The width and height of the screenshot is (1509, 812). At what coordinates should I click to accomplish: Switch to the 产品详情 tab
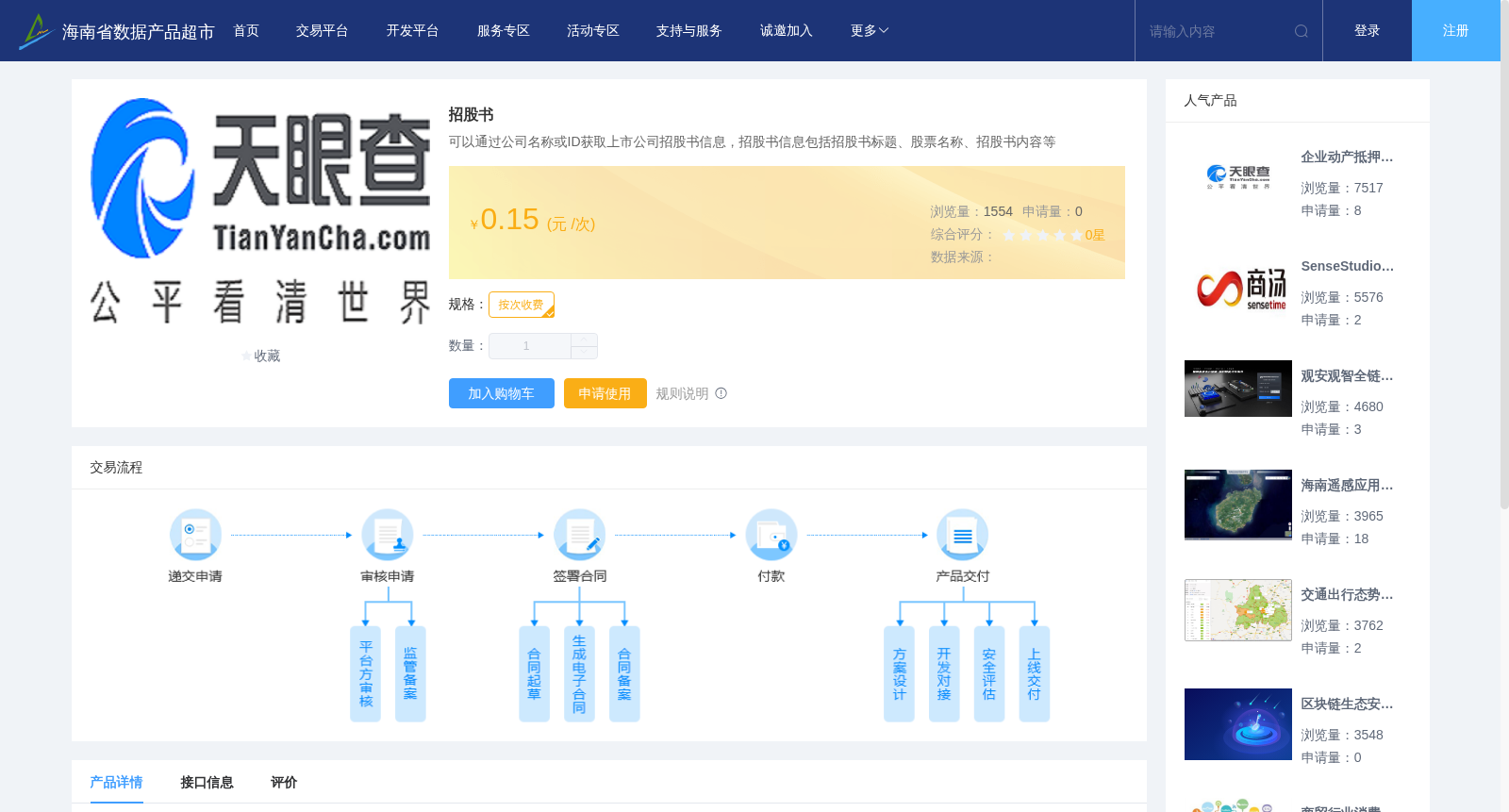116,782
